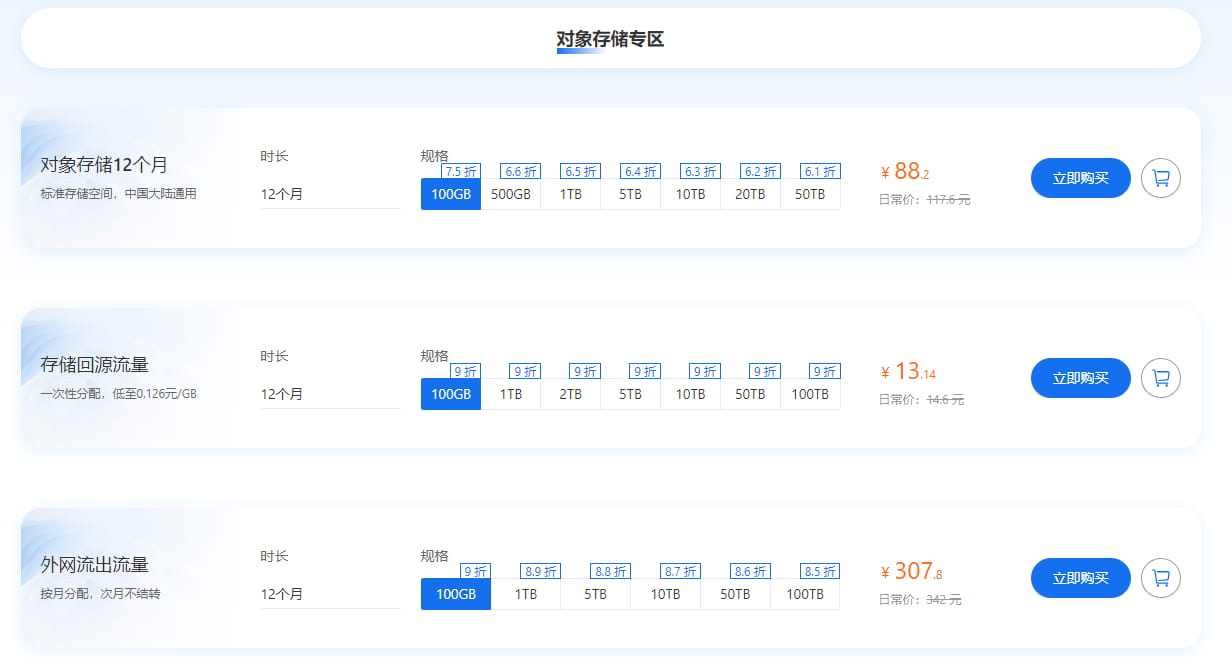The image size is (1232, 664).
Task: Click the 8.5折 discount tag
Action: pos(820,571)
